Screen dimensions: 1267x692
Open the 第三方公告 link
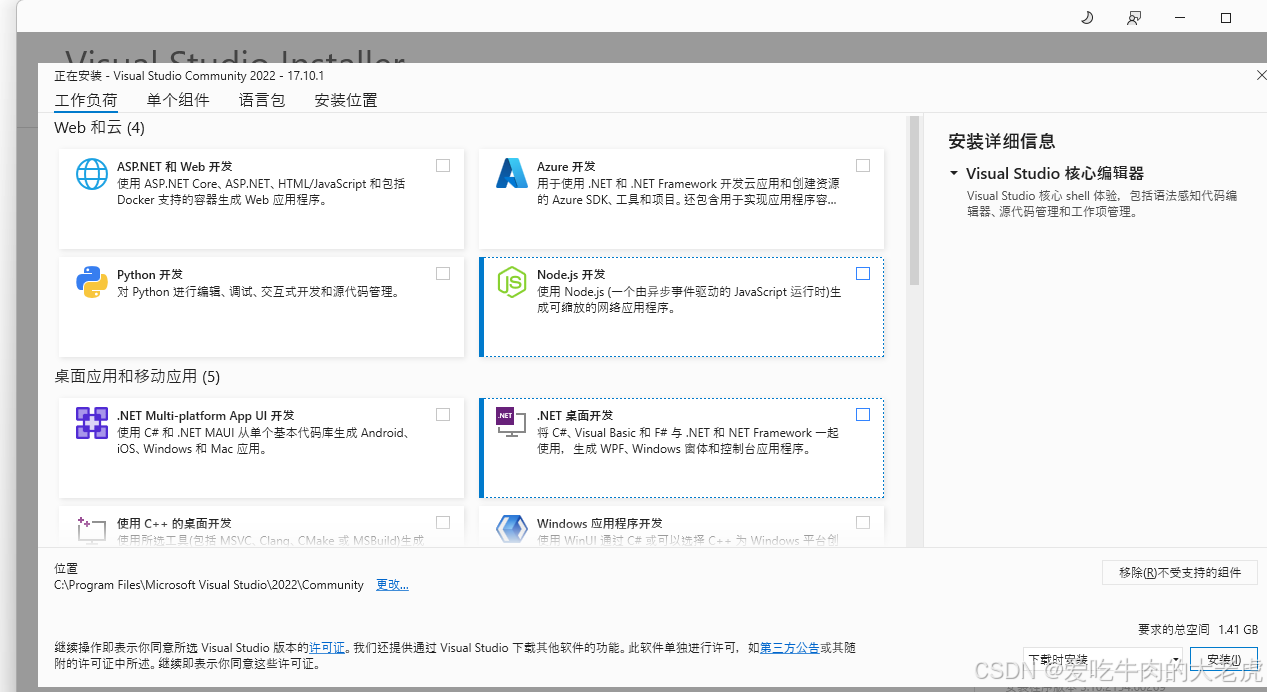[x=790, y=648]
